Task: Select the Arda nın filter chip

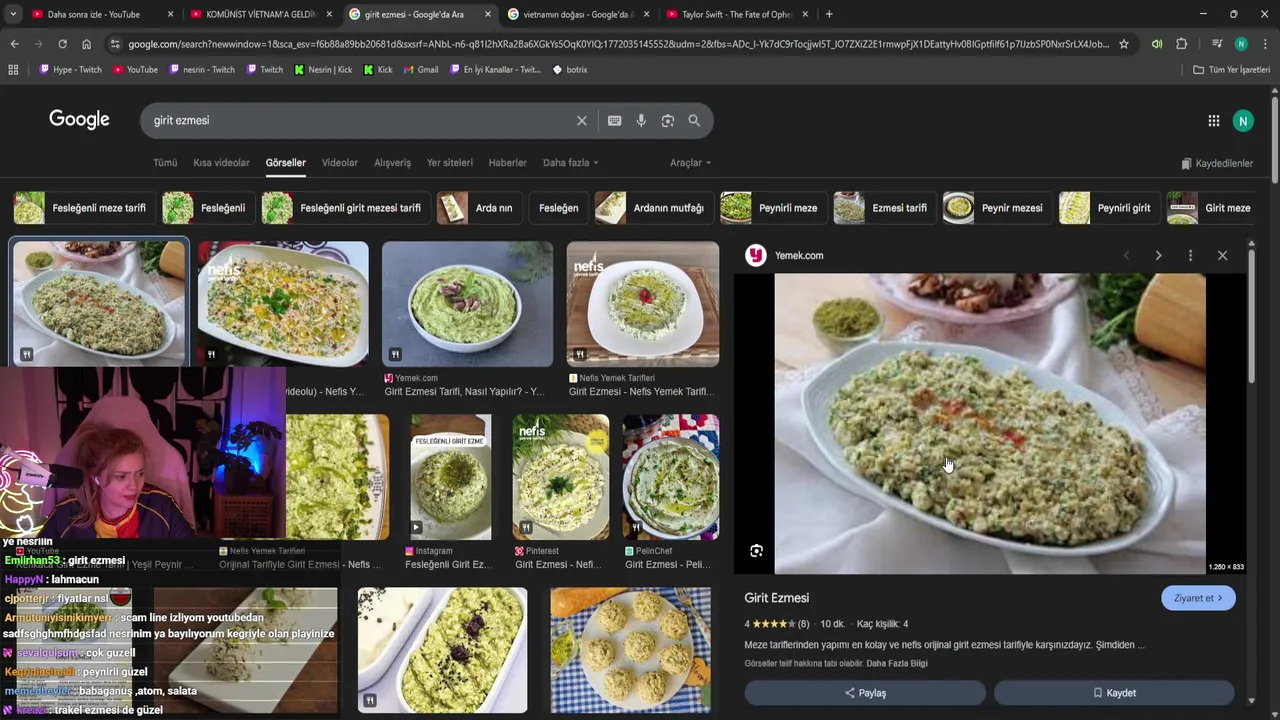Action: (478, 208)
